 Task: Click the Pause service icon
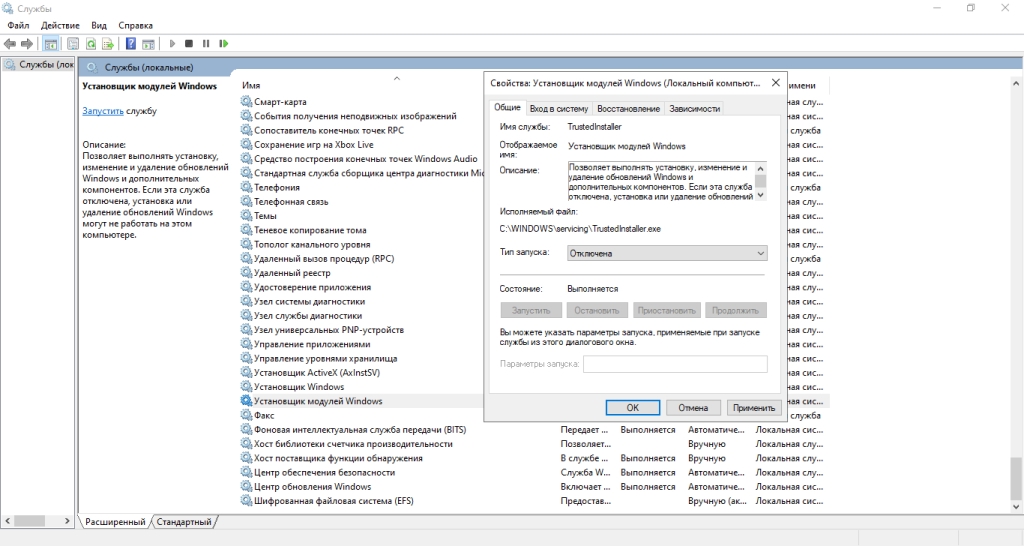pyautogui.click(x=206, y=44)
